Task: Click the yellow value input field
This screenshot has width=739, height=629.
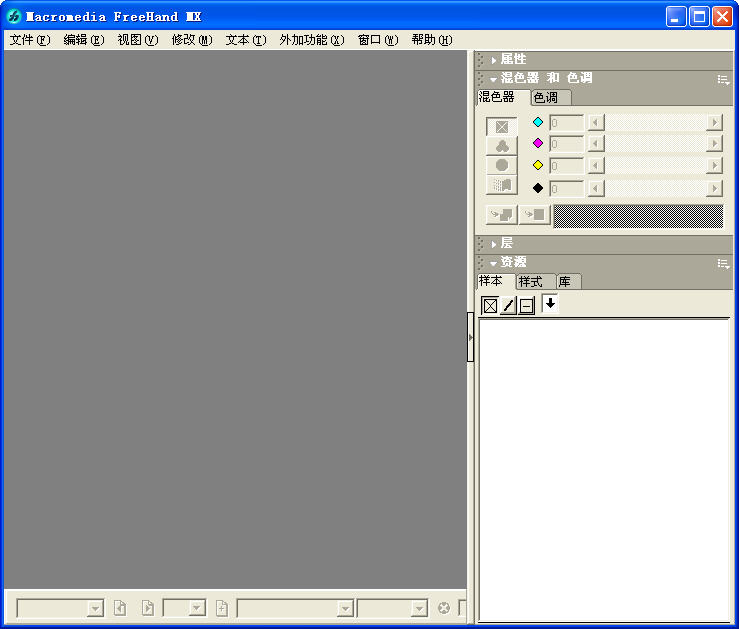Action: (567, 166)
